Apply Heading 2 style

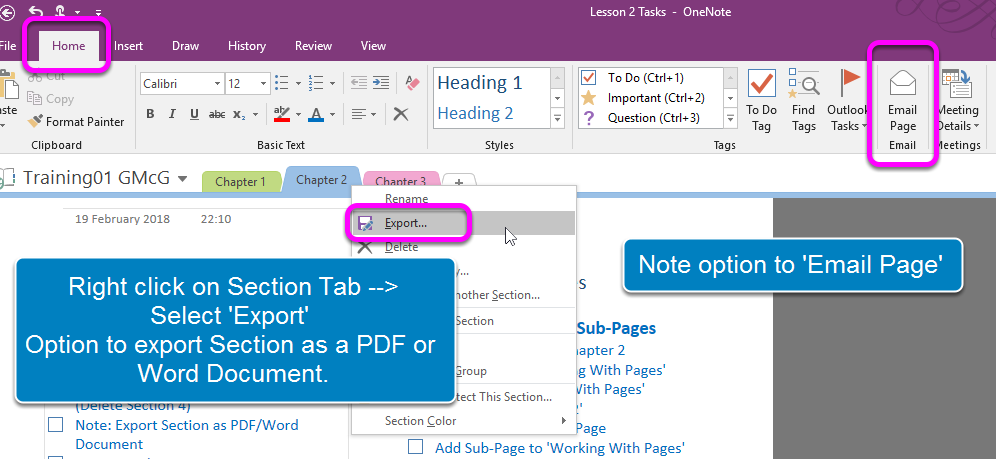point(475,113)
